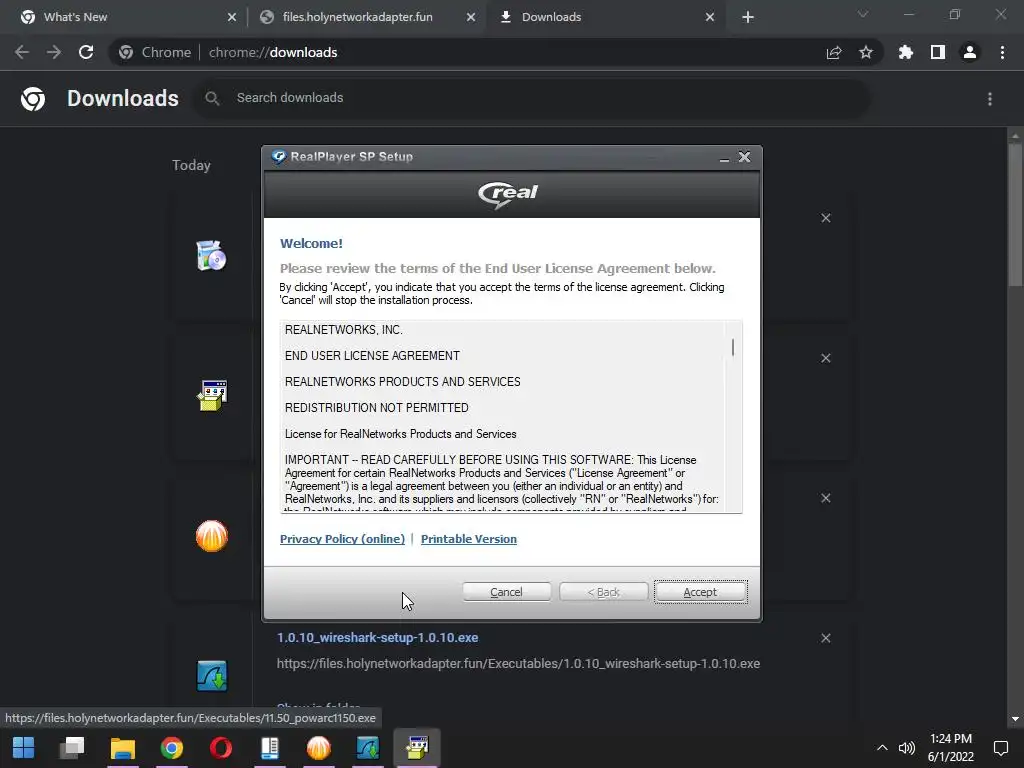Open the Extensions puzzle icon
This screenshot has height=768, width=1024.
[x=906, y=52]
